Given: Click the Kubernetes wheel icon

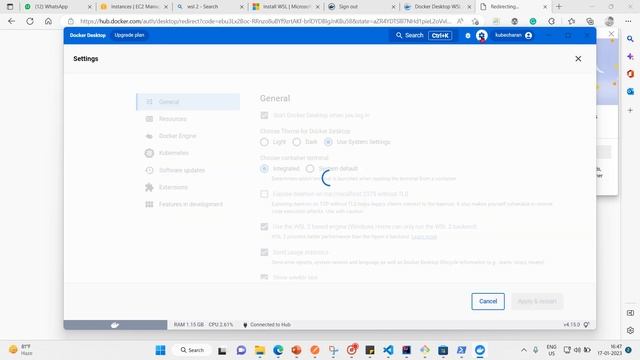Looking at the screenshot, I should [149, 153].
